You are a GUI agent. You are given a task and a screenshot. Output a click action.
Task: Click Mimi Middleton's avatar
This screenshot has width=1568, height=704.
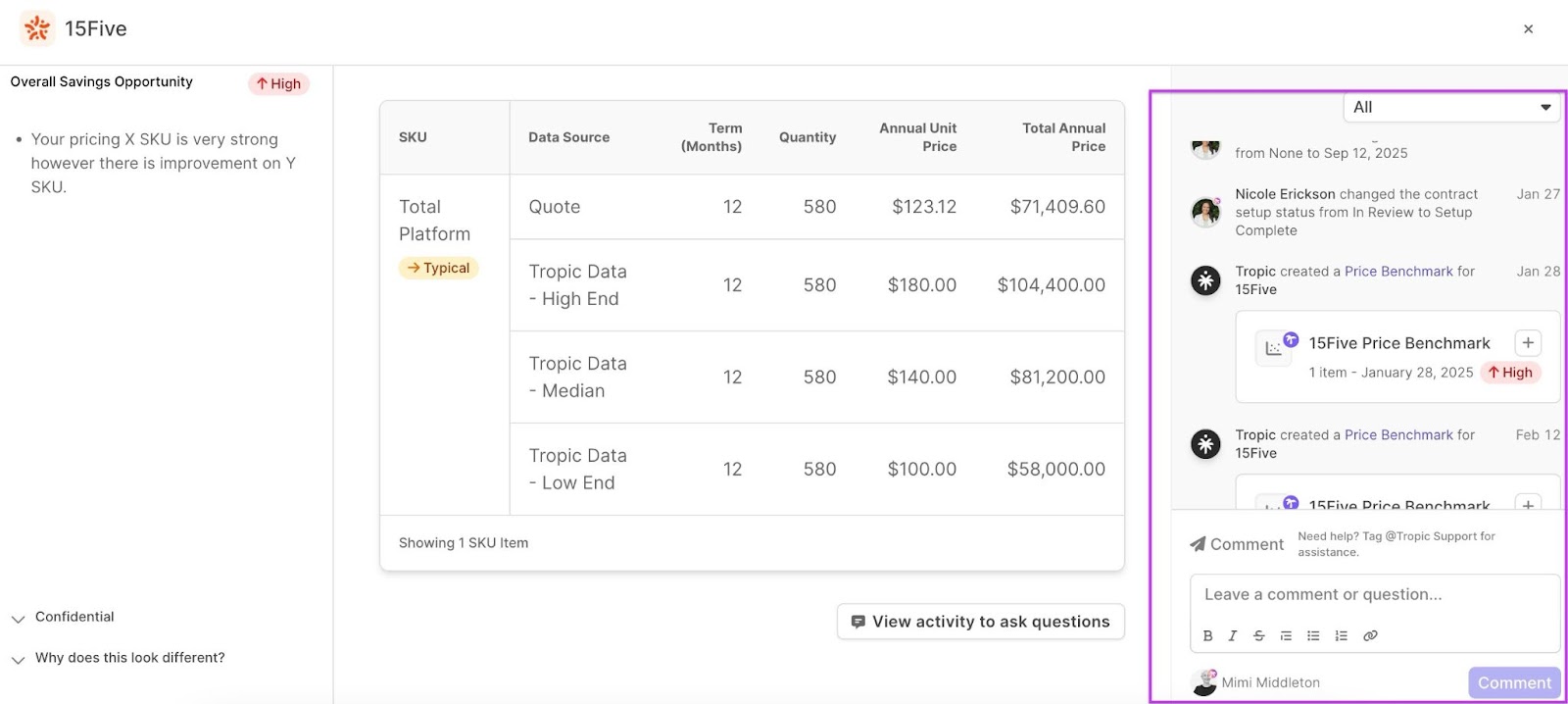tap(1203, 682)
